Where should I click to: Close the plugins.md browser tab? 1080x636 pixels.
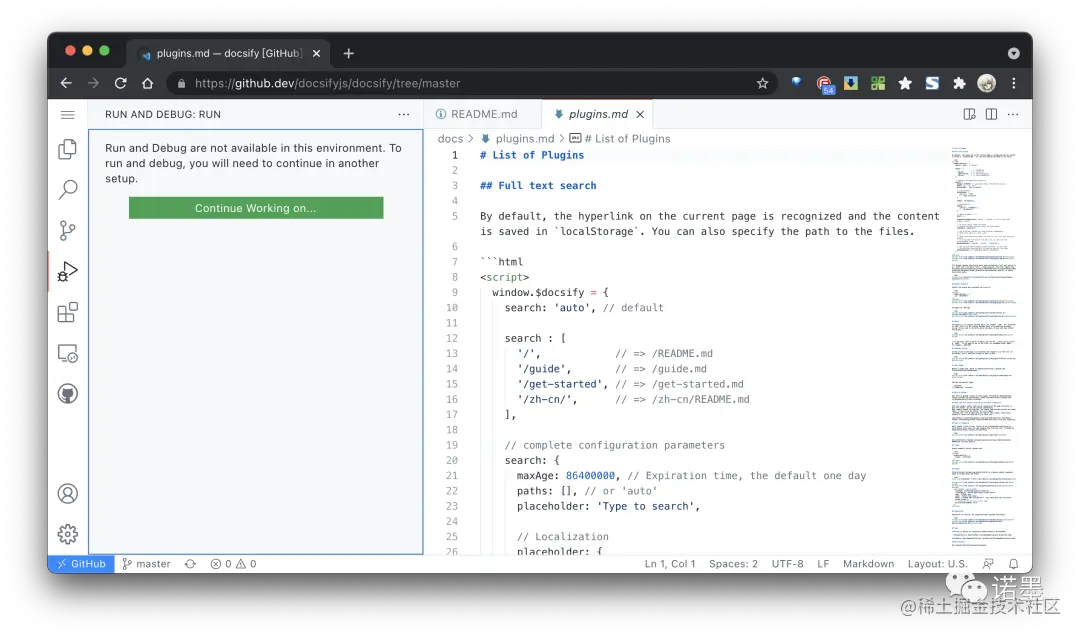pyautogui.click(x=316, y=53)
